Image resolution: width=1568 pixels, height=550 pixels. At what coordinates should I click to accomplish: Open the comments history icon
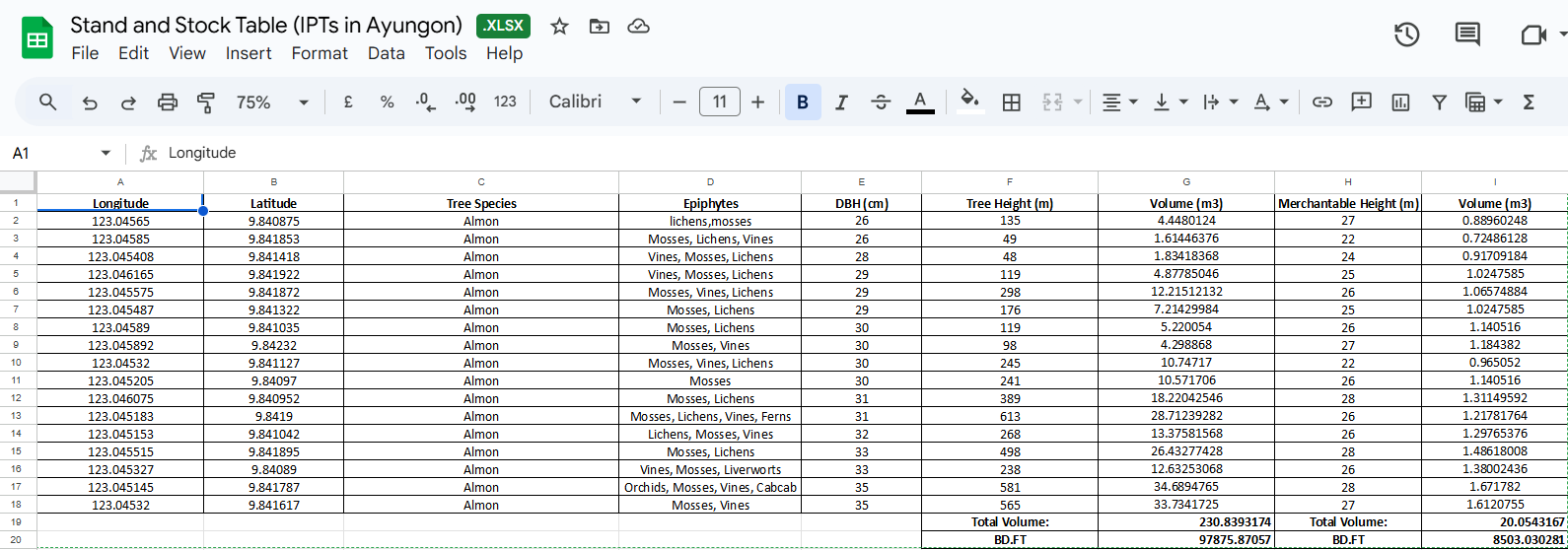[x=1467, y=34]
